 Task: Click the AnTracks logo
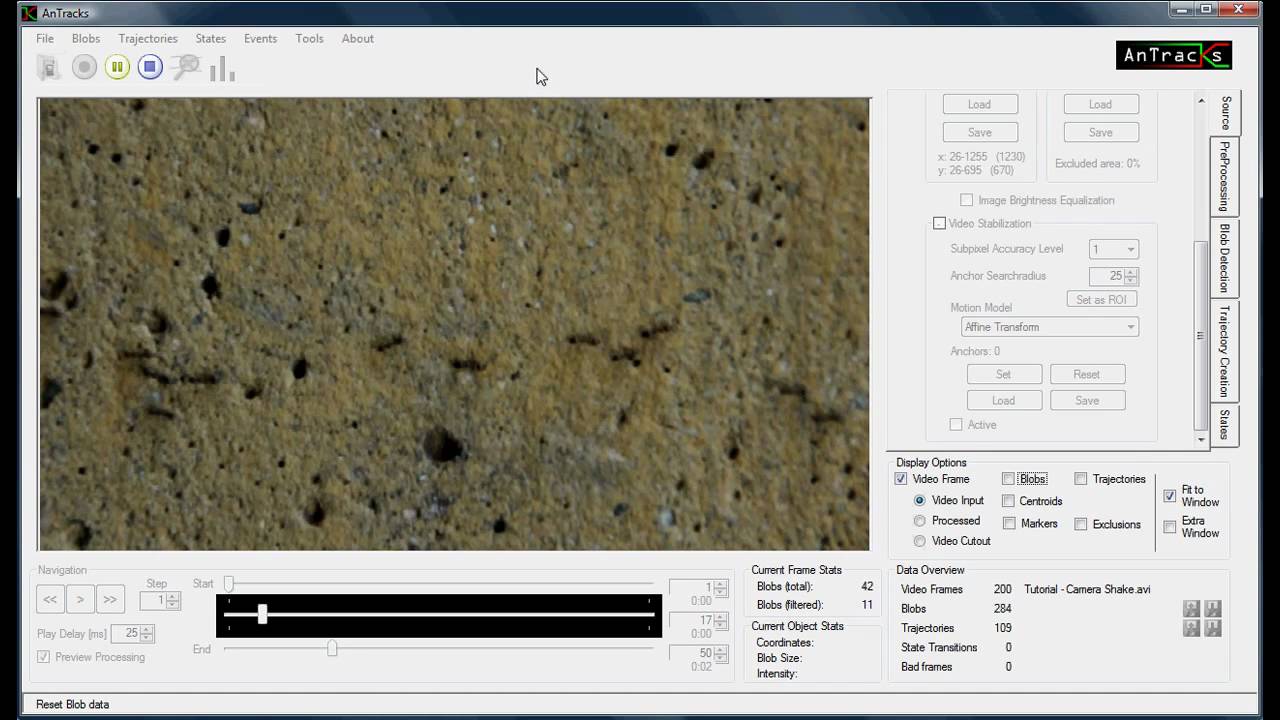click(1174, 56)
